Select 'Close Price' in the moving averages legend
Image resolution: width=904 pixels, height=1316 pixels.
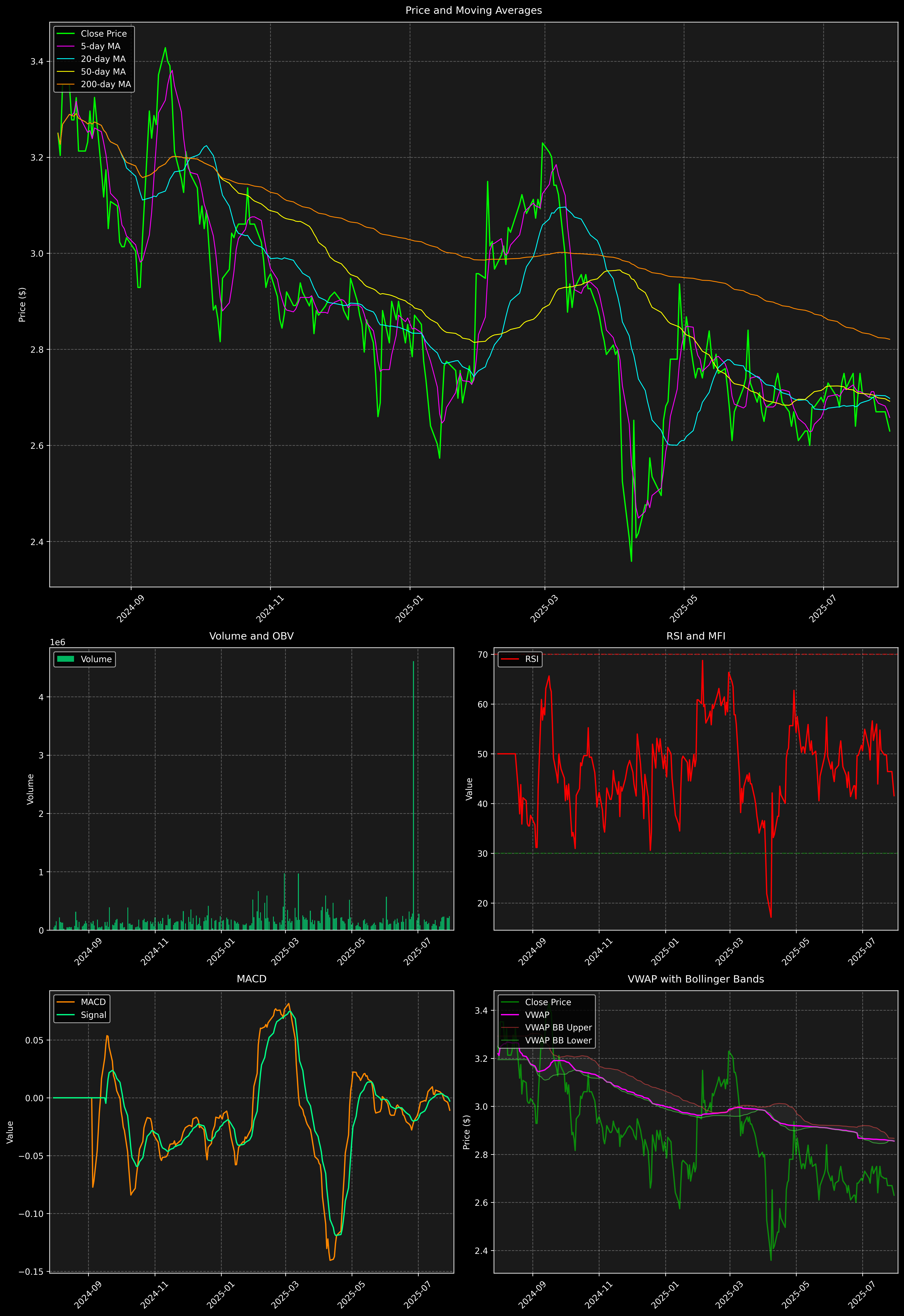coord(104,34)
